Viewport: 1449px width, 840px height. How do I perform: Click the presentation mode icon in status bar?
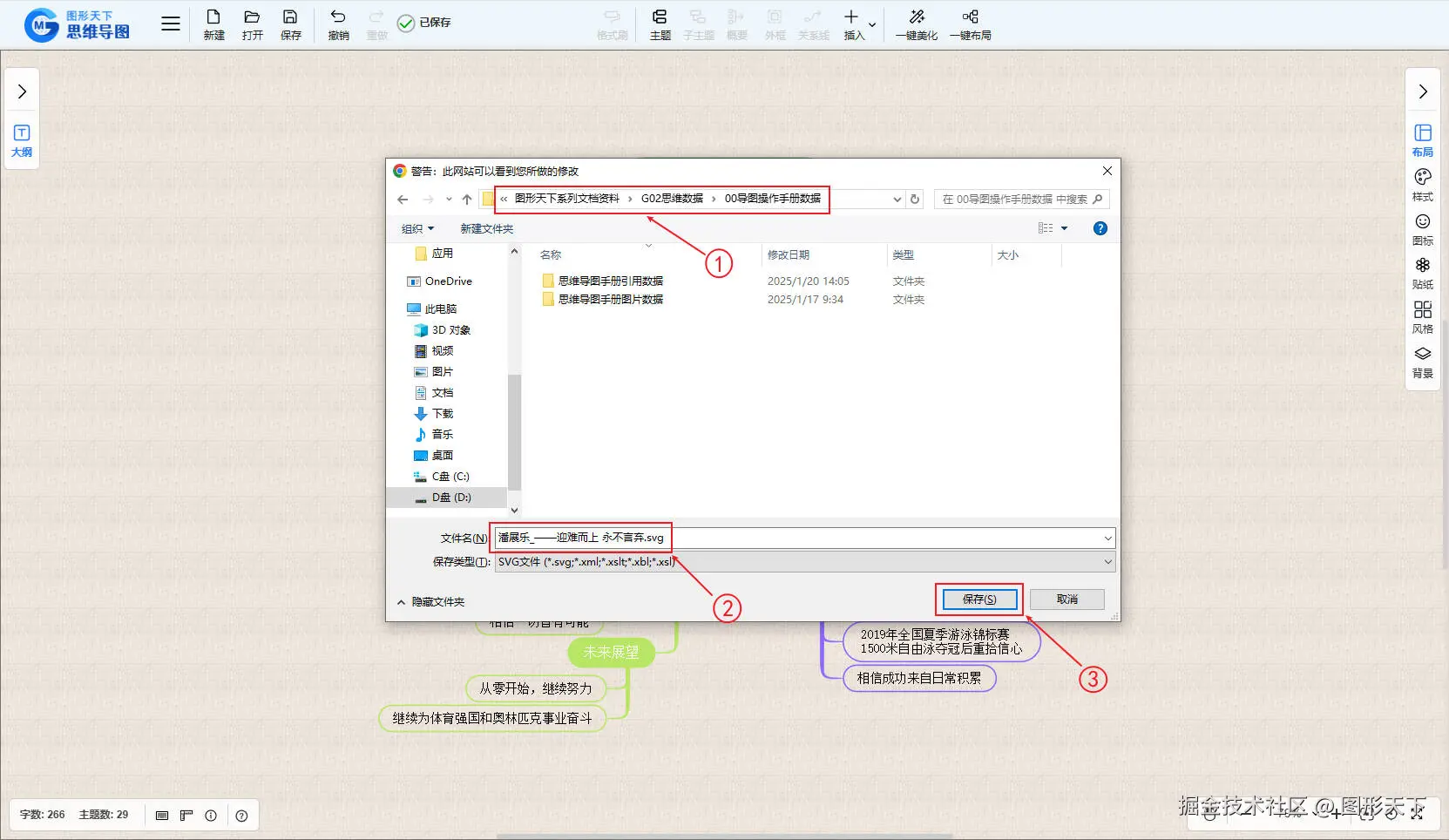[161, 816]
